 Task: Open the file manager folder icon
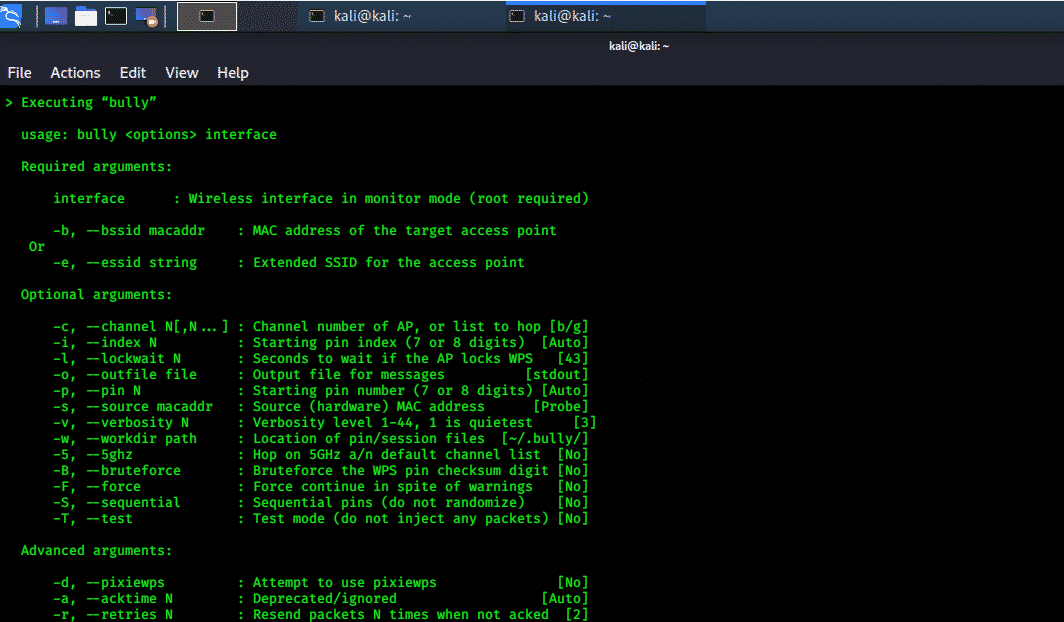(x=86, y=16)
